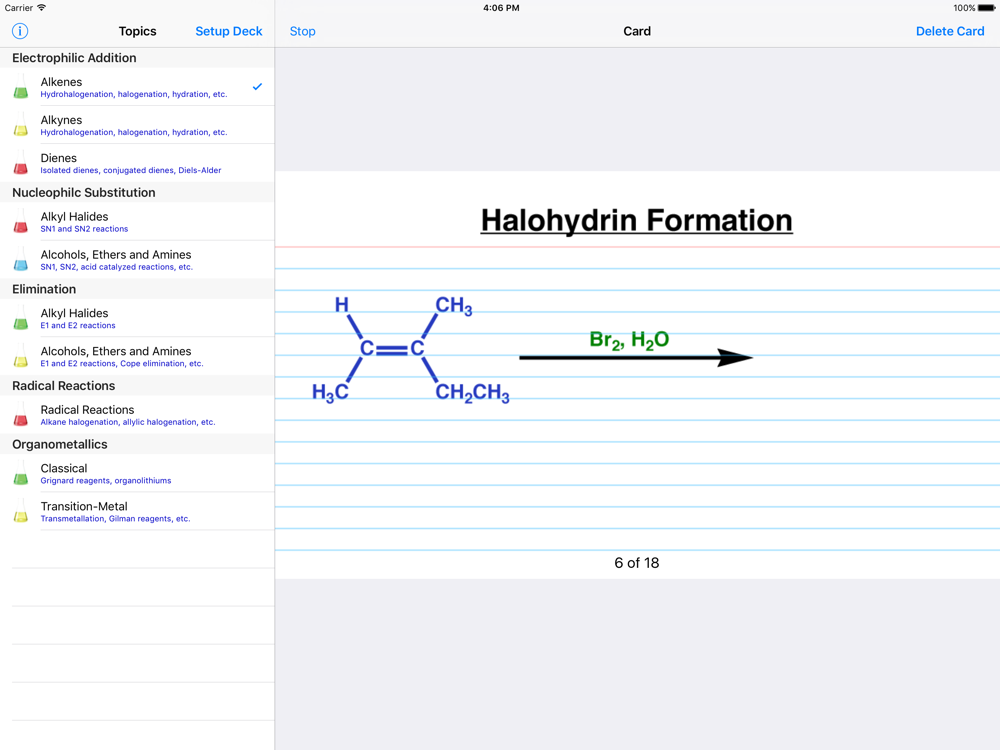Open the Alcohols topic with Cope elimination

point(140,357)
